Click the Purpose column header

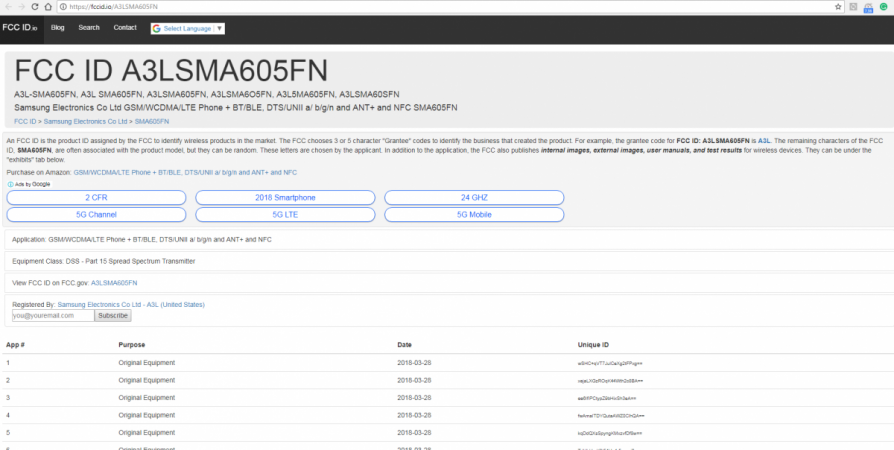tap(132, 345)
